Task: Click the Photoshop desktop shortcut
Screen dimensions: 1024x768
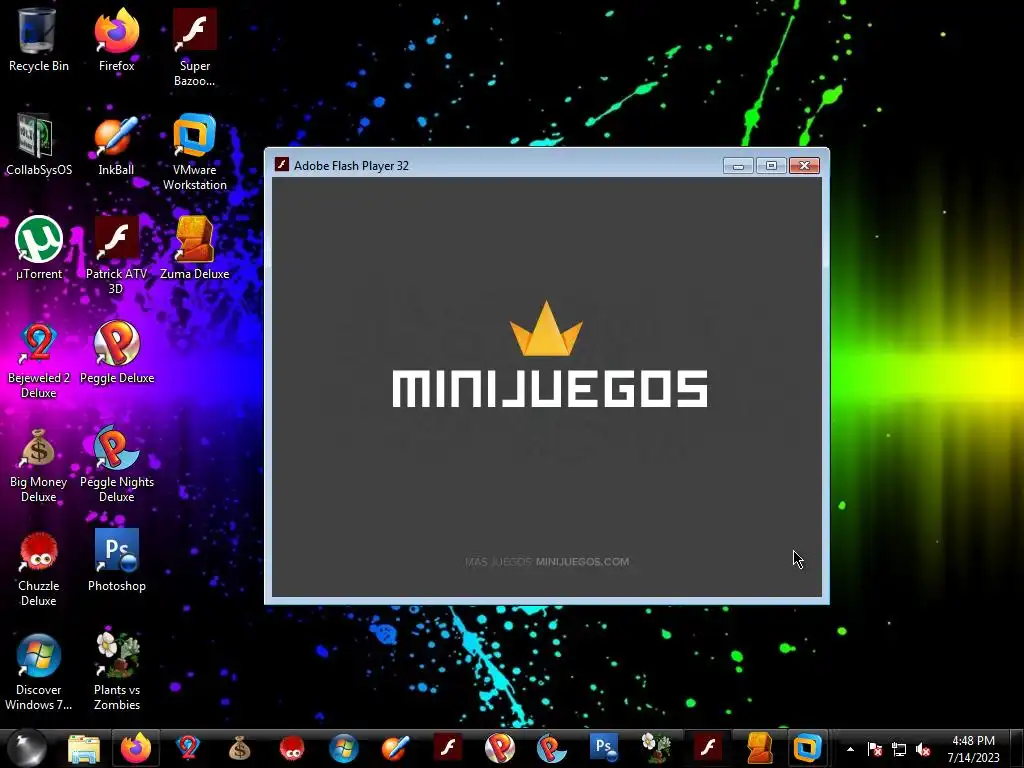Action: click(x=116, y=560)
